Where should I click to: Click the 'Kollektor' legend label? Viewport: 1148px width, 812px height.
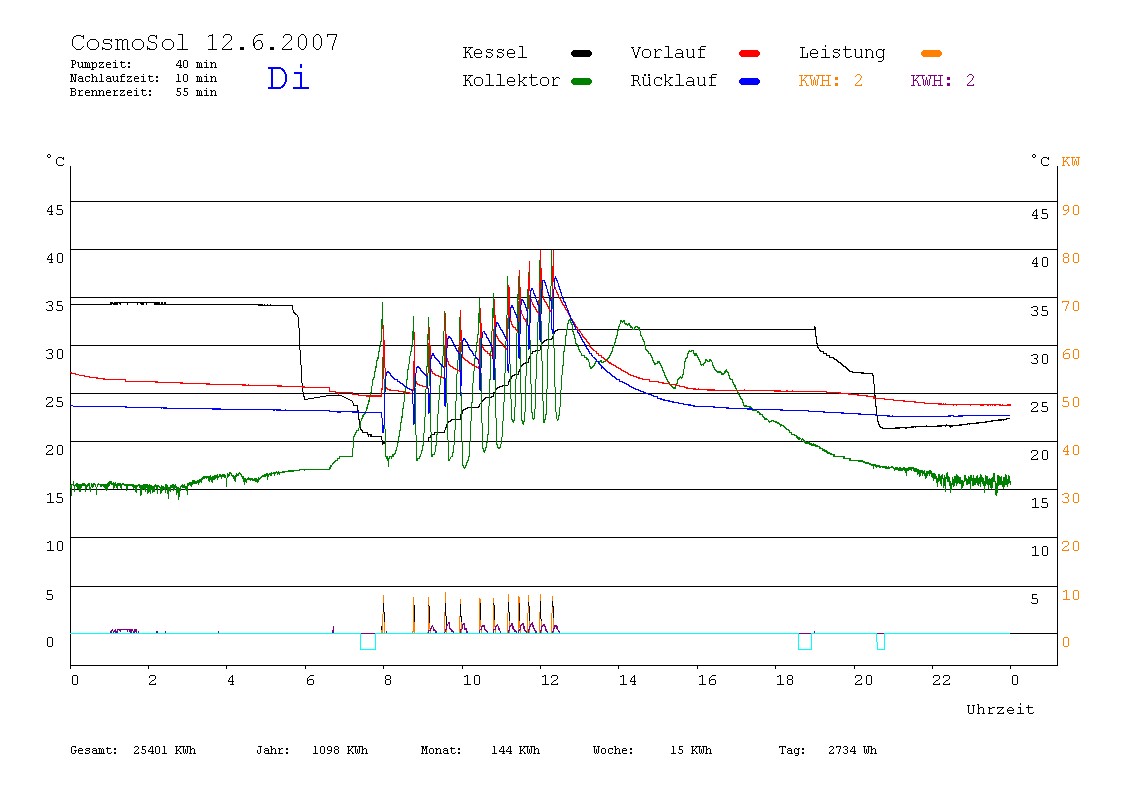click(511, 81)
